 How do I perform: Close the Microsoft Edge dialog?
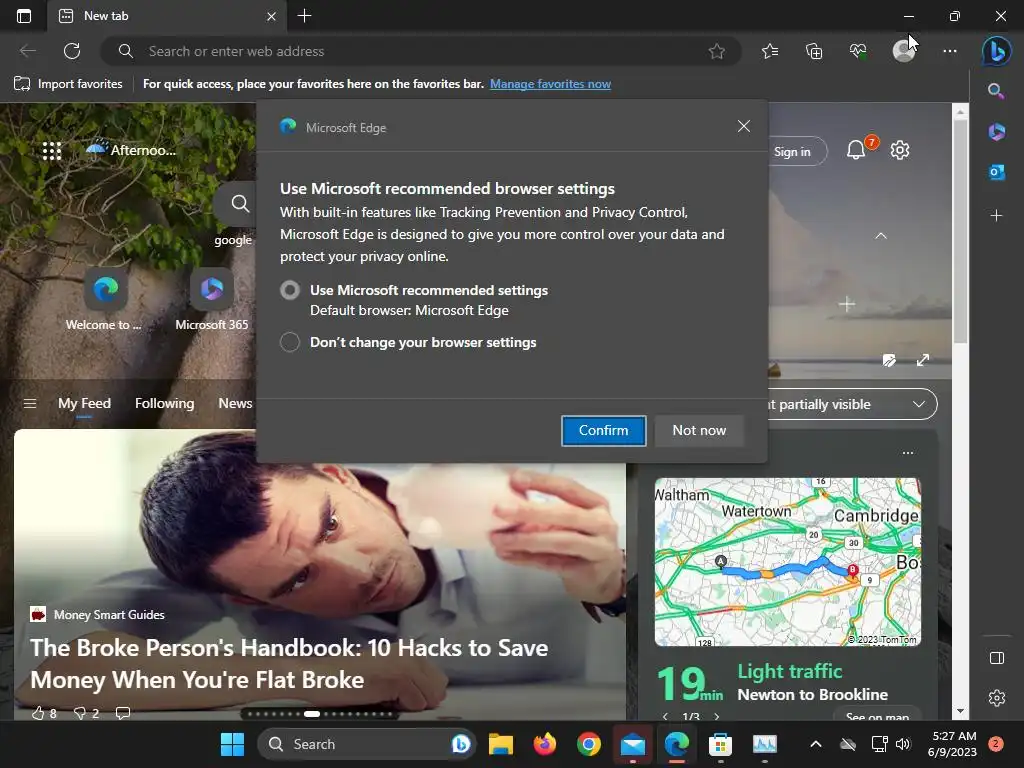click(743, 126)
